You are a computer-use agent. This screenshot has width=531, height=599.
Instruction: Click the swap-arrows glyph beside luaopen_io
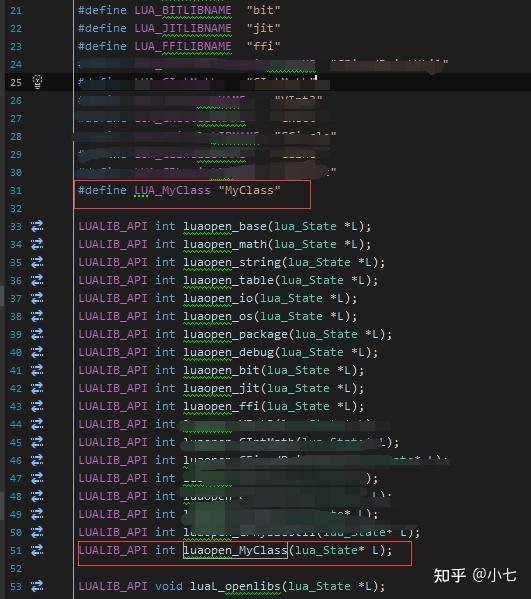(37, 298)
